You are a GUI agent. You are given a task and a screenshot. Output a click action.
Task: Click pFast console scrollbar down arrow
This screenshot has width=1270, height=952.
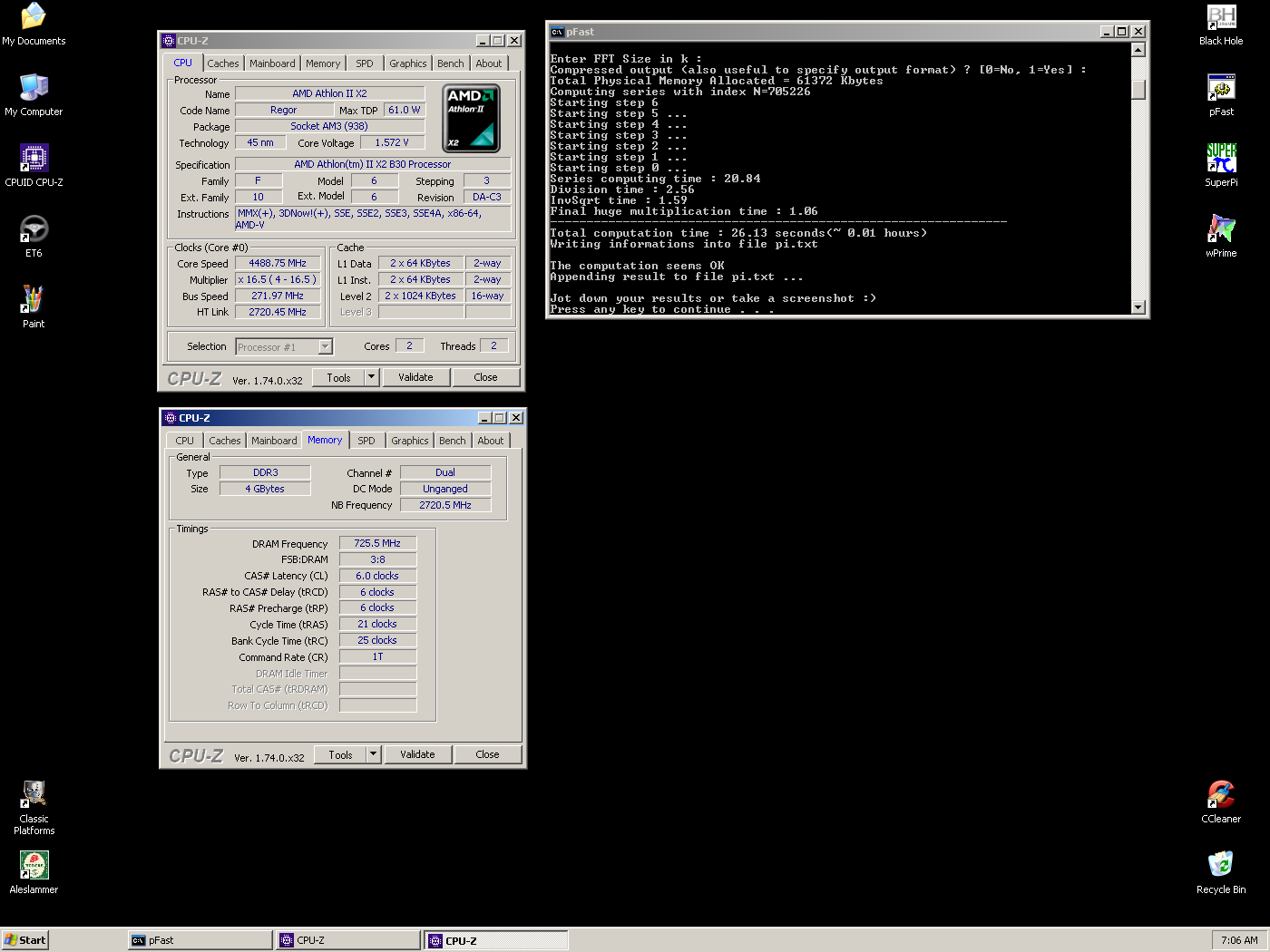coord(1138,307)
